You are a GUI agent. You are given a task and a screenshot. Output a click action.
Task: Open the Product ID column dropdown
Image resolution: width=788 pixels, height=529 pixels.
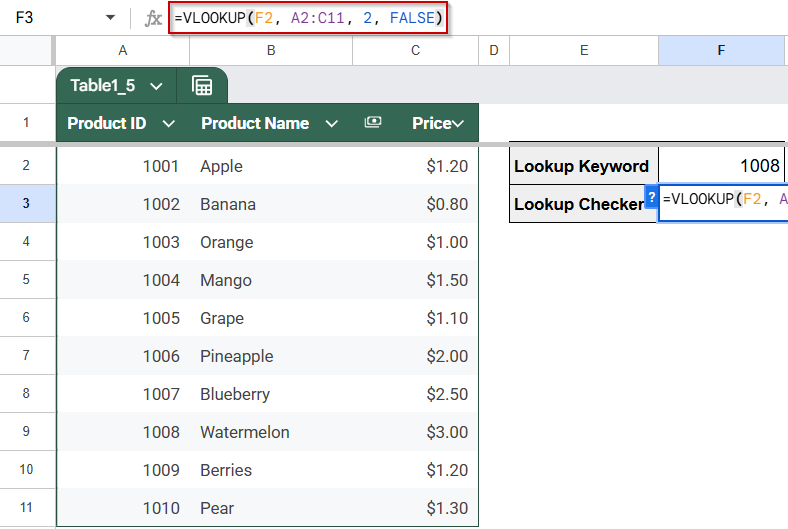(168, 124)
